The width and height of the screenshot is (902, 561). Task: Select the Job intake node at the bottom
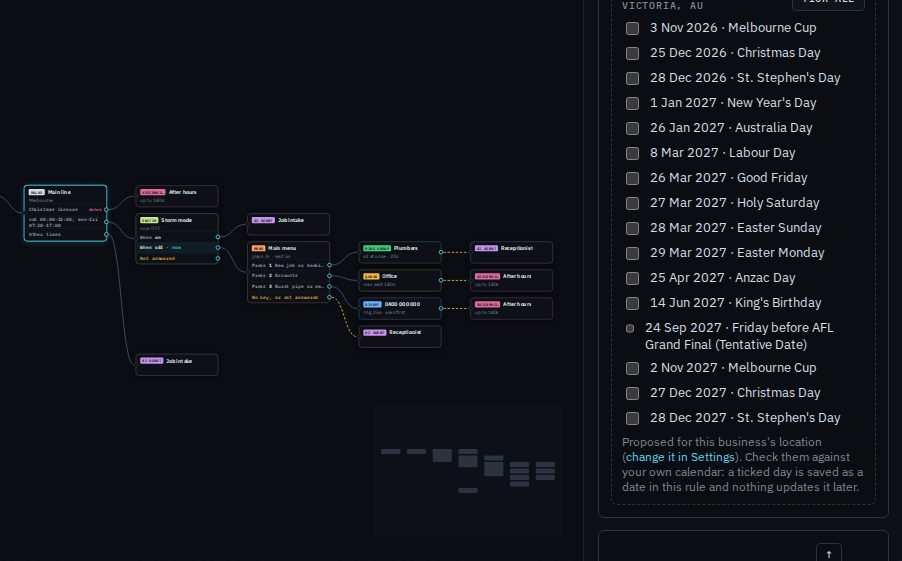[177, 365]
